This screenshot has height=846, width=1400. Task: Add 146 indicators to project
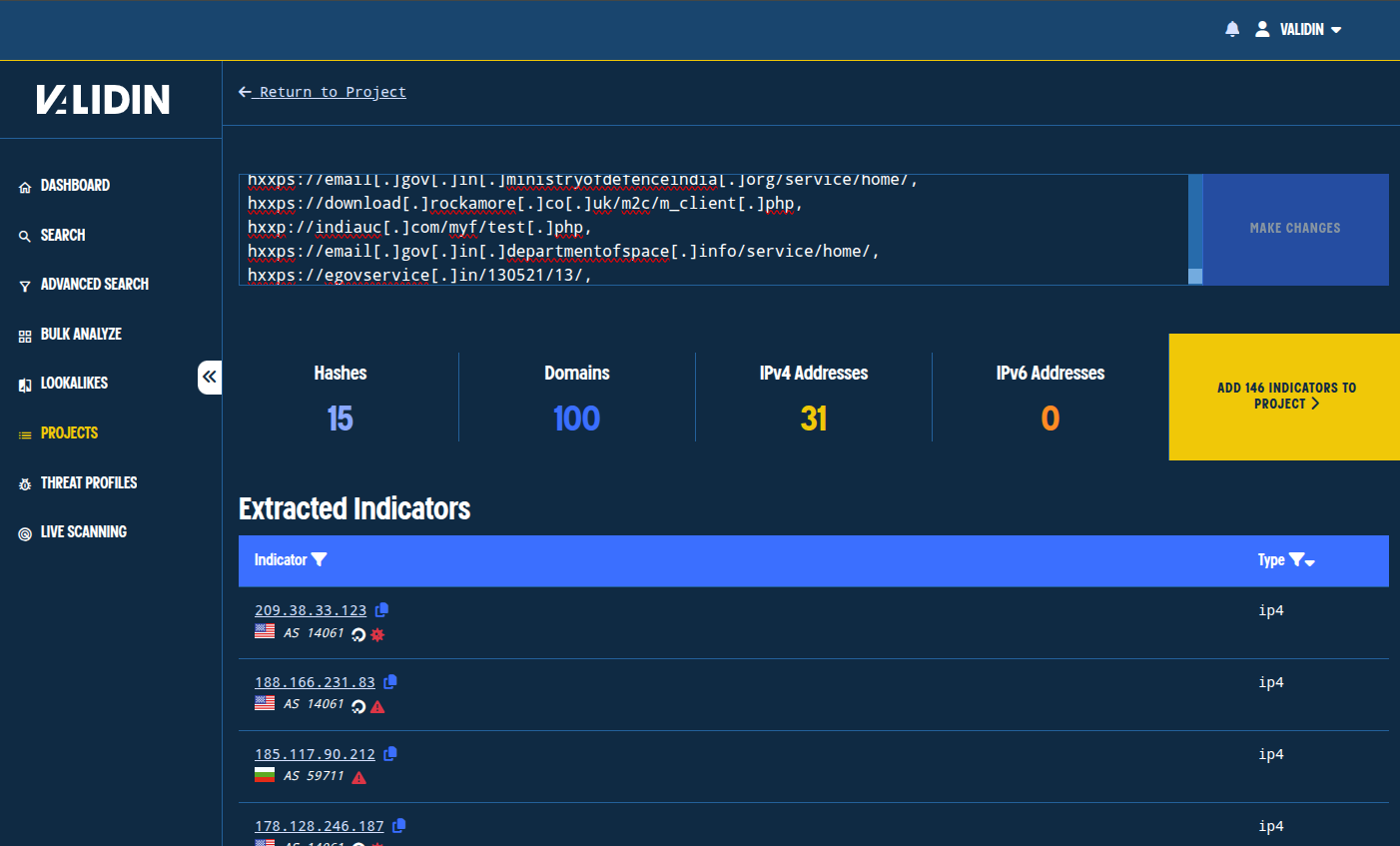pyautogui.click(x=1285, y=397)
